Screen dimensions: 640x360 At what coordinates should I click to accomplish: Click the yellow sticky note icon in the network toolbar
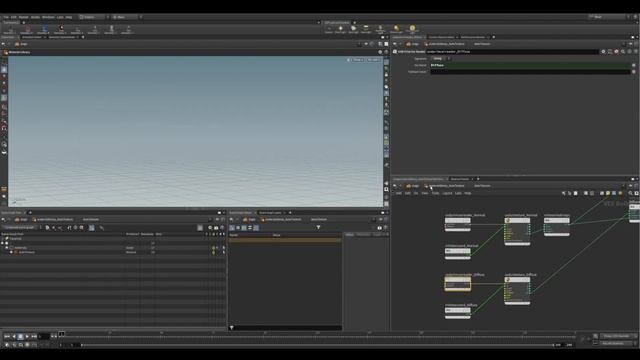click(x=608, y=193)
